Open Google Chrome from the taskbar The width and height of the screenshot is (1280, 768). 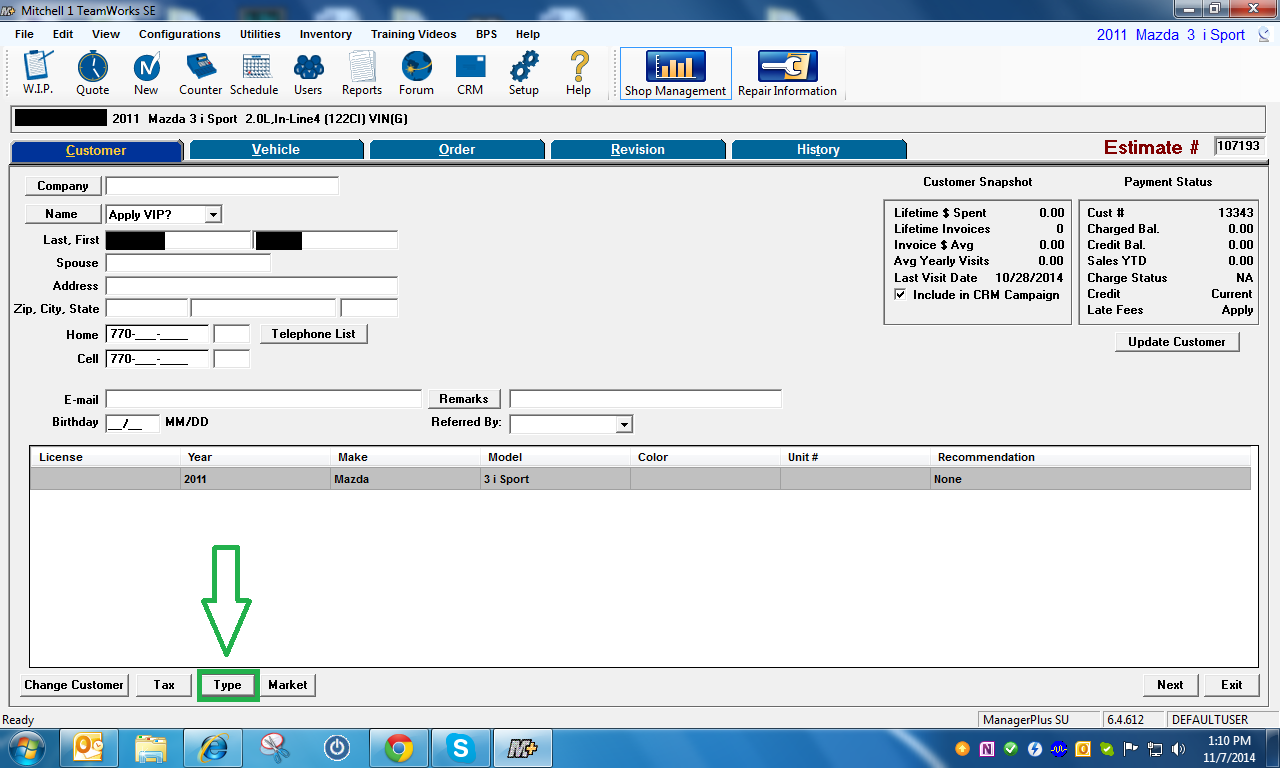click(x=399, y=748)
